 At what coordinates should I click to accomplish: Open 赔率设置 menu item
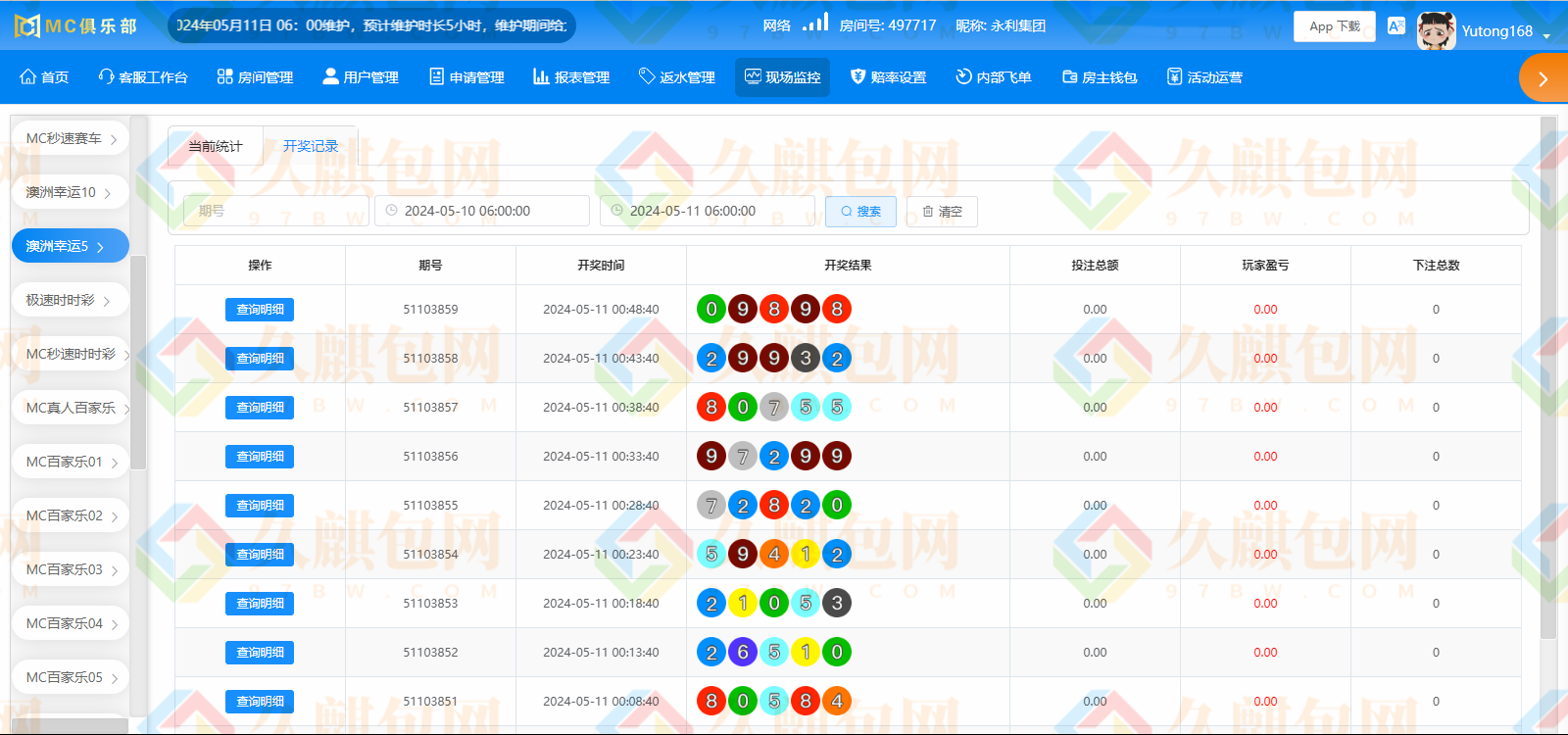click(888, 77)
